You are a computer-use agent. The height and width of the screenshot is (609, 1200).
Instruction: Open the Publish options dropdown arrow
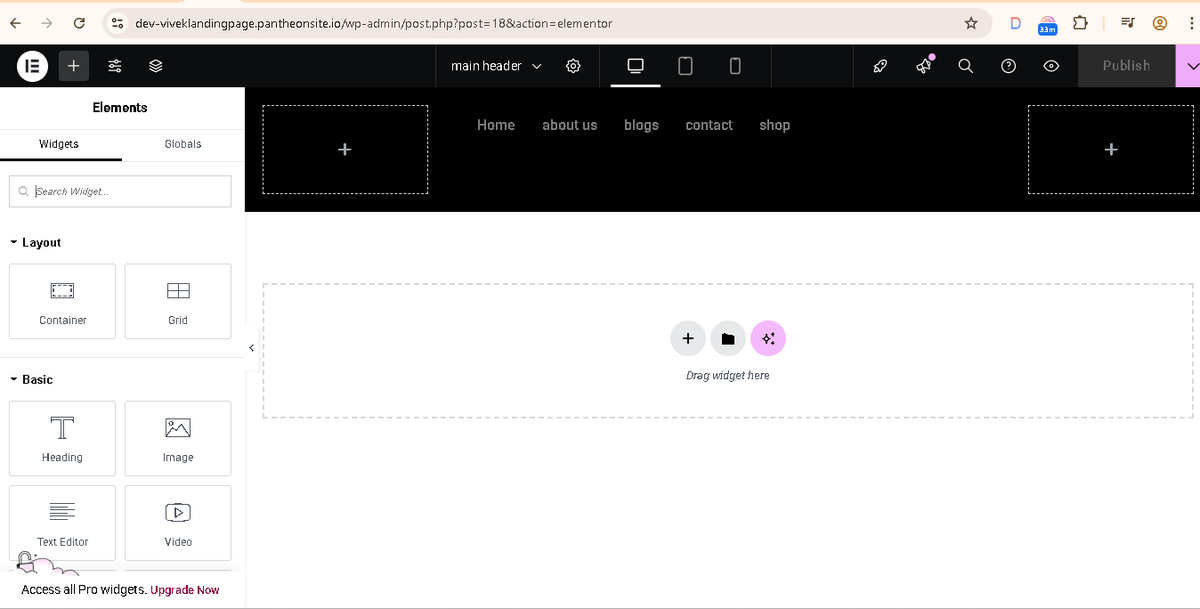pyautogui.click(x=1190, y=66)
